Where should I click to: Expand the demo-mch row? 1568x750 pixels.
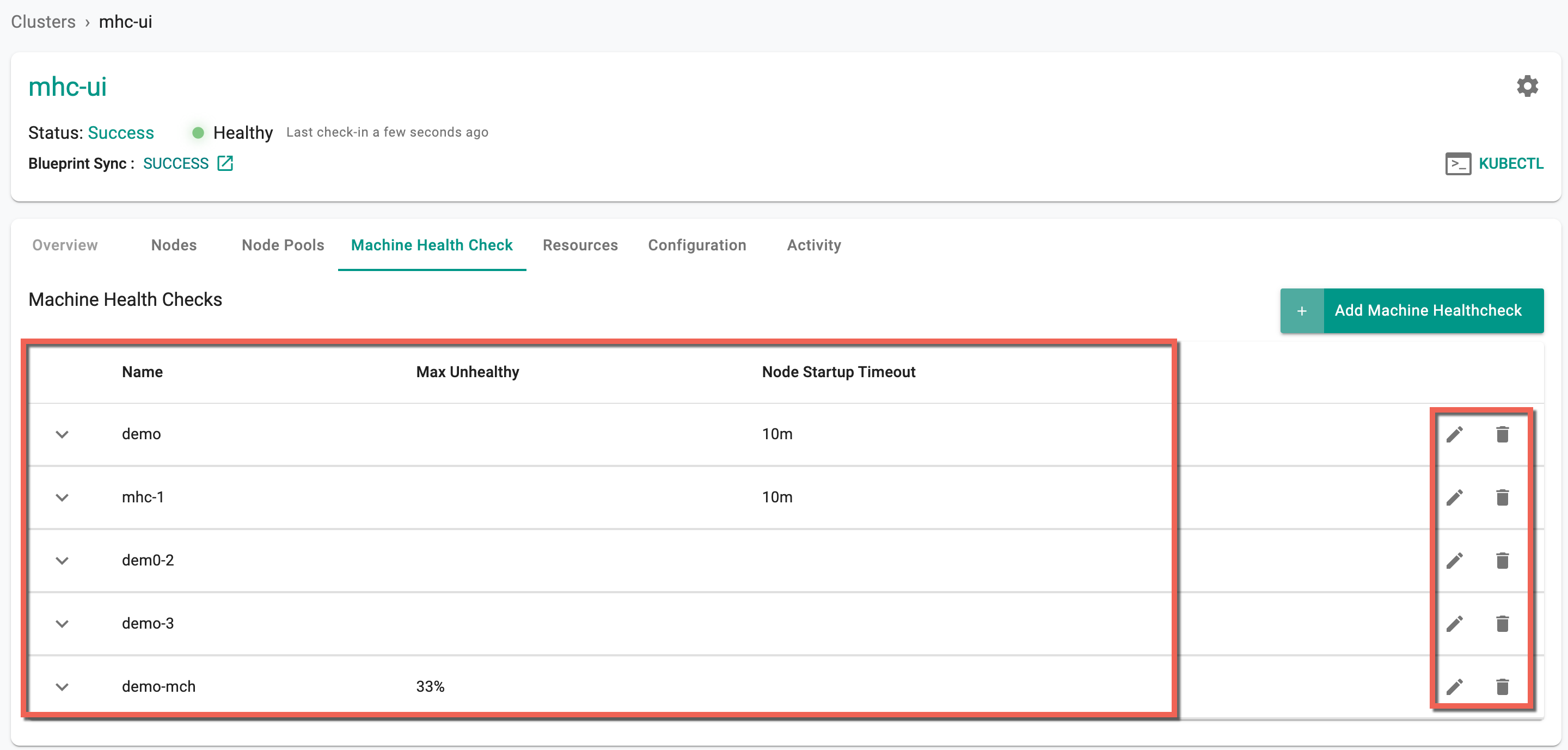coord(62,687)
